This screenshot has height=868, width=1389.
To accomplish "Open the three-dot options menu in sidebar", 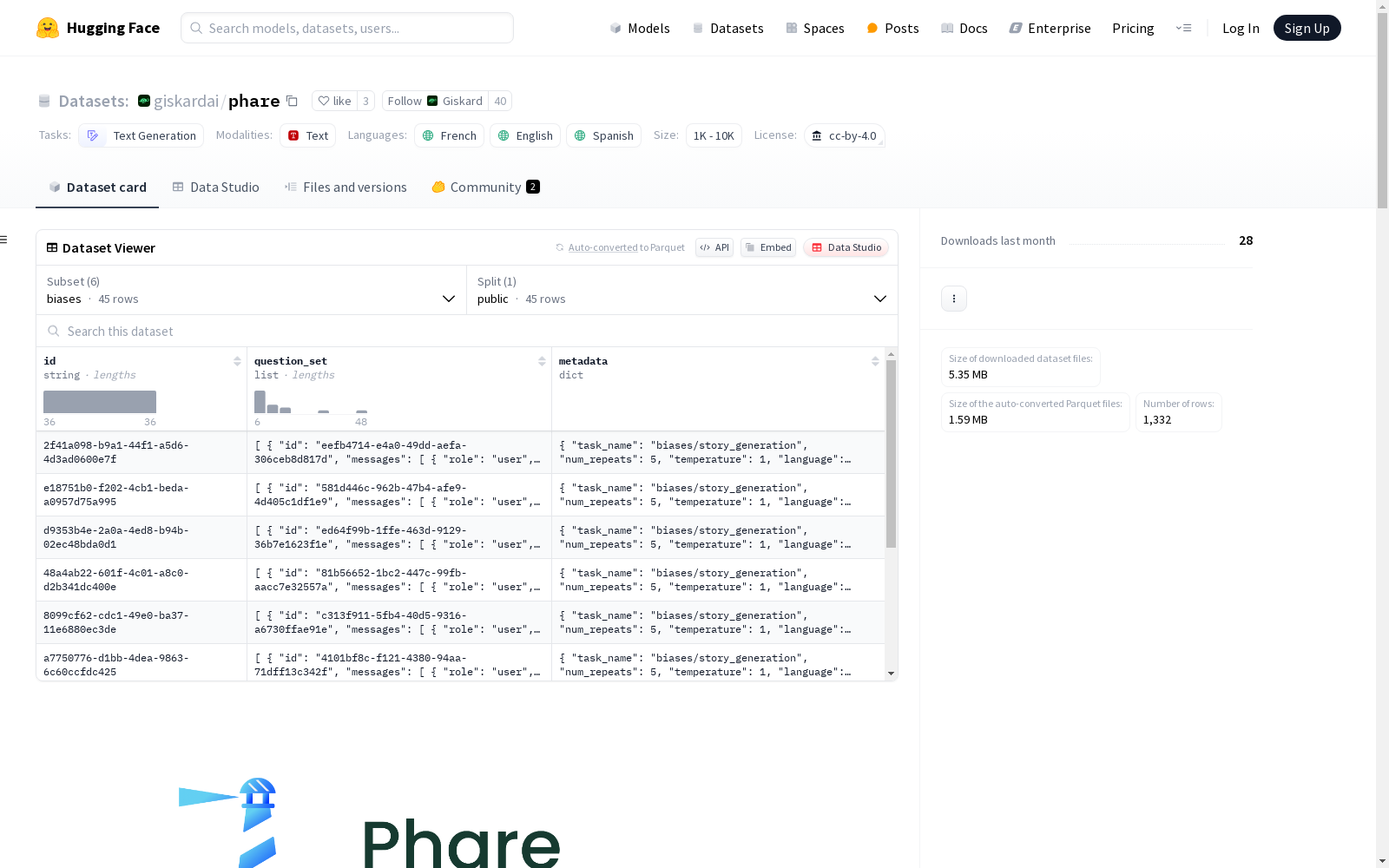I will click(954, 299).
